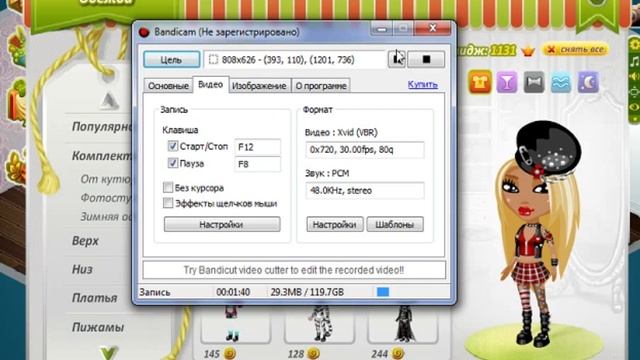The image size is (640, 360).
Task: Click Настройки button under Формат group
Action: (334, 224)
